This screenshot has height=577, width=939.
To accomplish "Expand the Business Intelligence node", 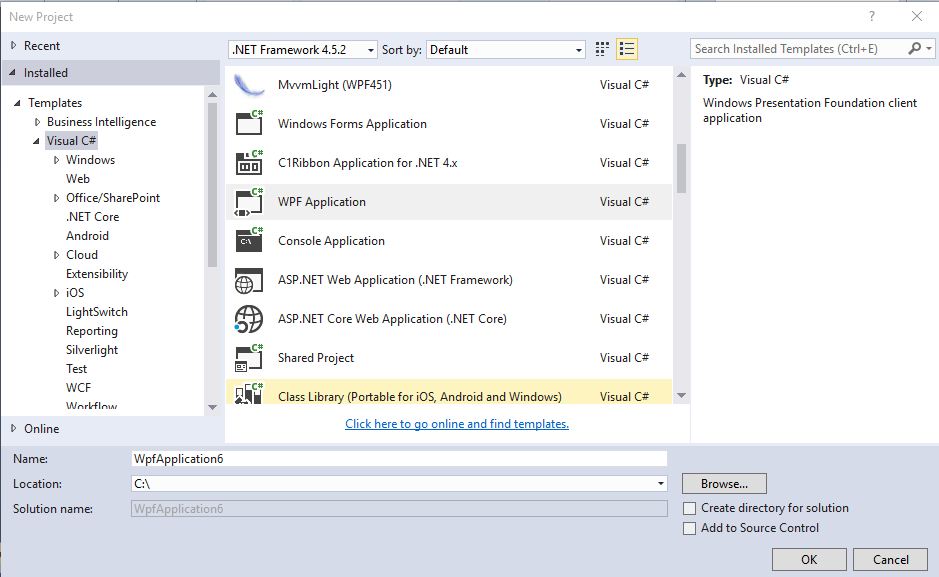I will point(37,122).
